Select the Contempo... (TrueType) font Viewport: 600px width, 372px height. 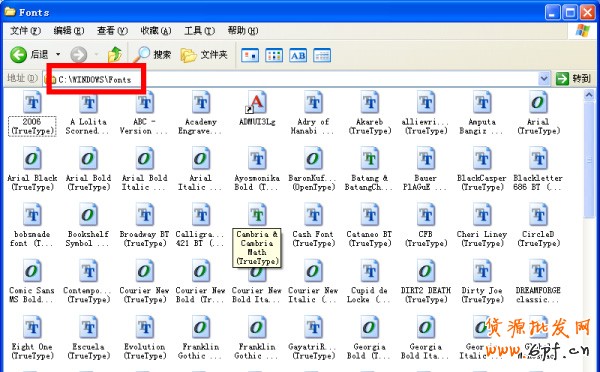tap(88, 282)
